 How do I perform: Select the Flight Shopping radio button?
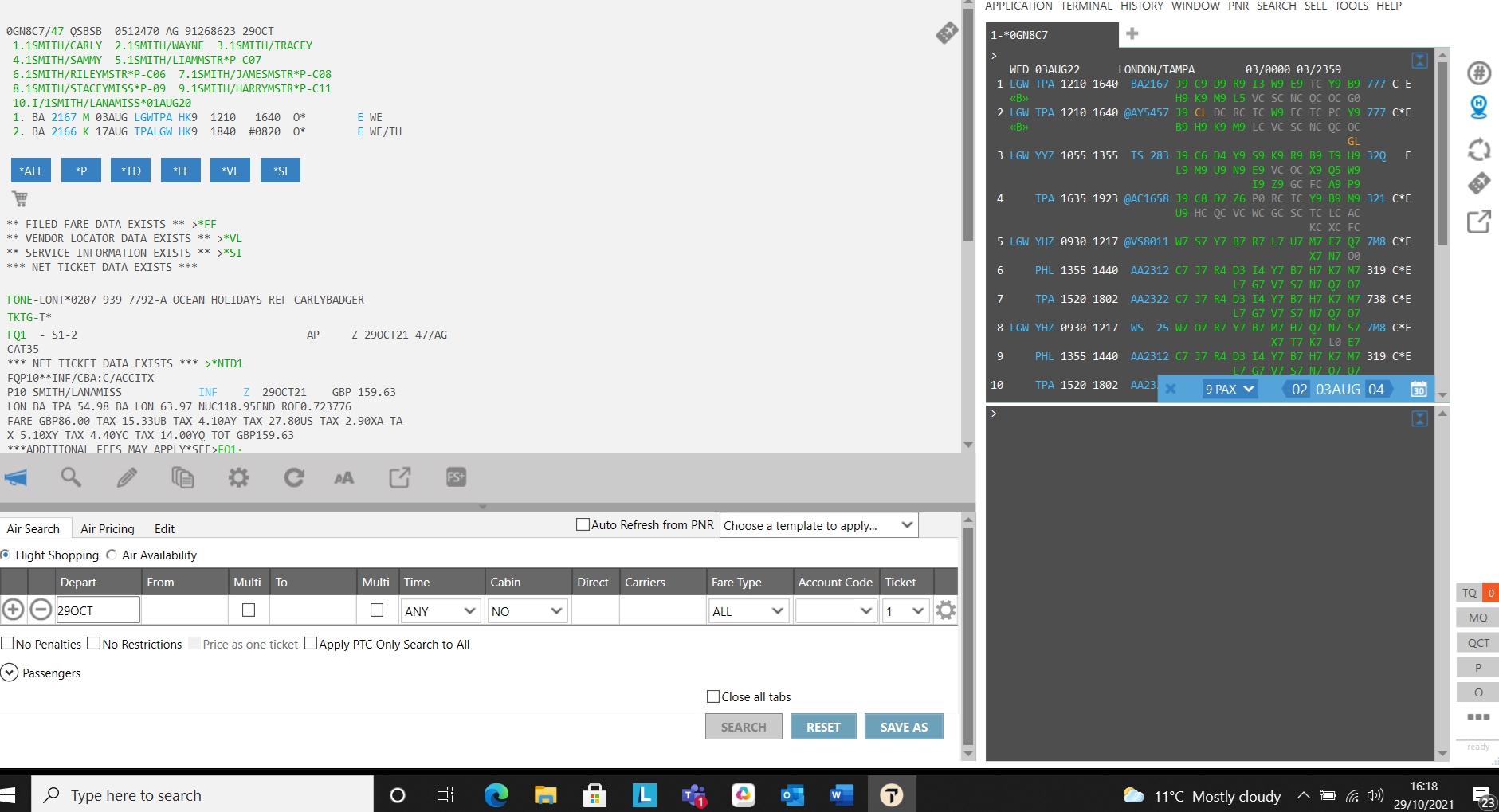tap(5, 555)
